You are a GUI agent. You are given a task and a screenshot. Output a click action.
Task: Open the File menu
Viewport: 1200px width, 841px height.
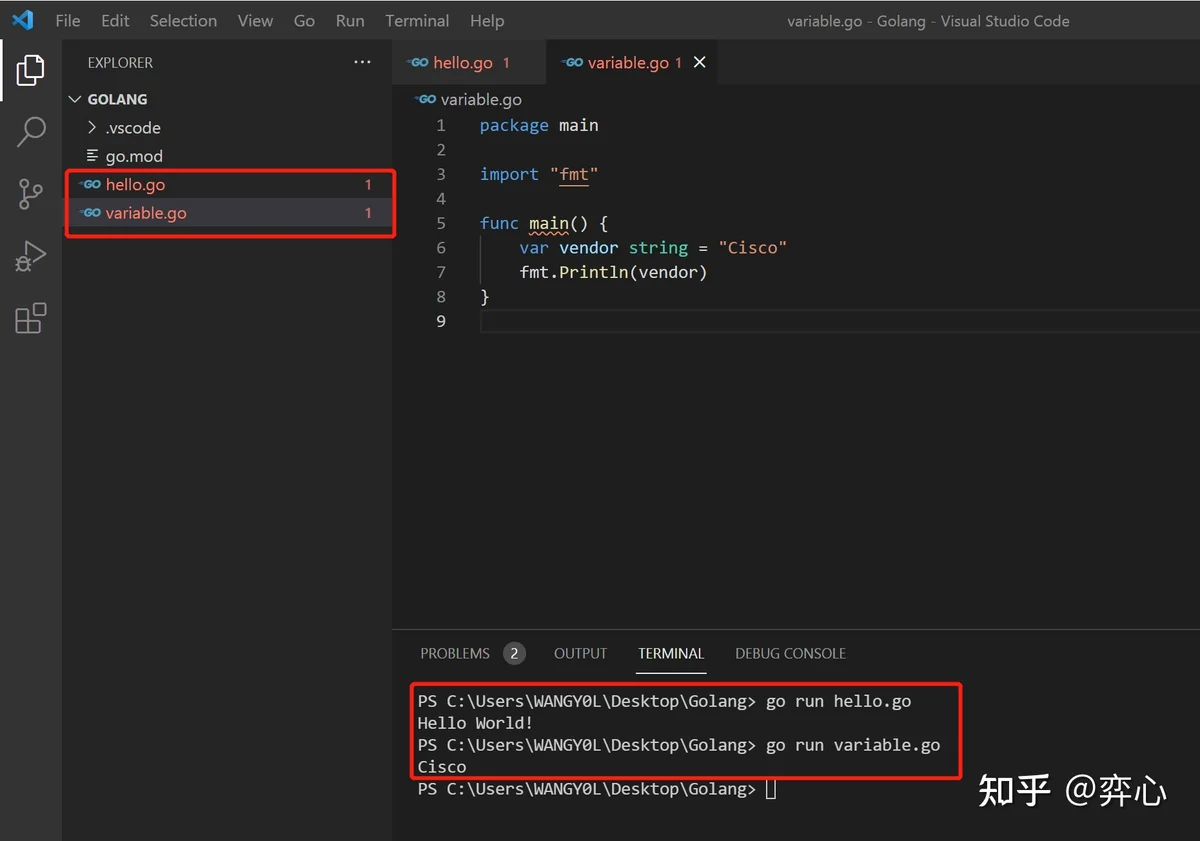(68, 20)
